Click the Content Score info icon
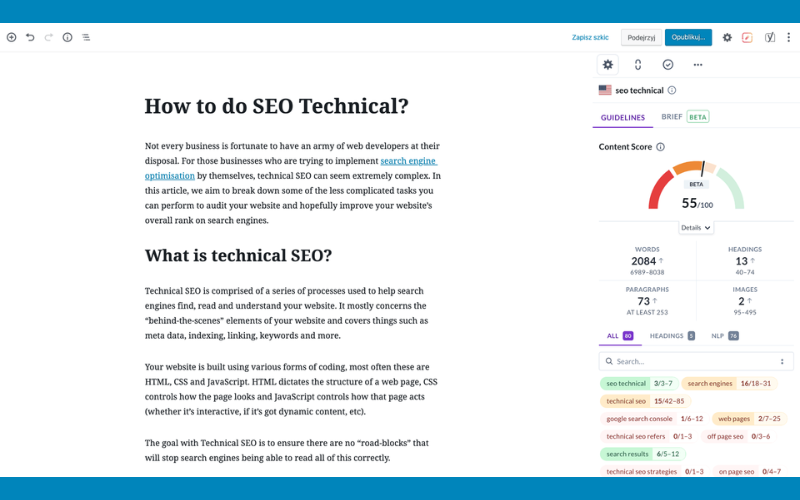The height and width of the screenshot is (500, 800). click(660, 147)
